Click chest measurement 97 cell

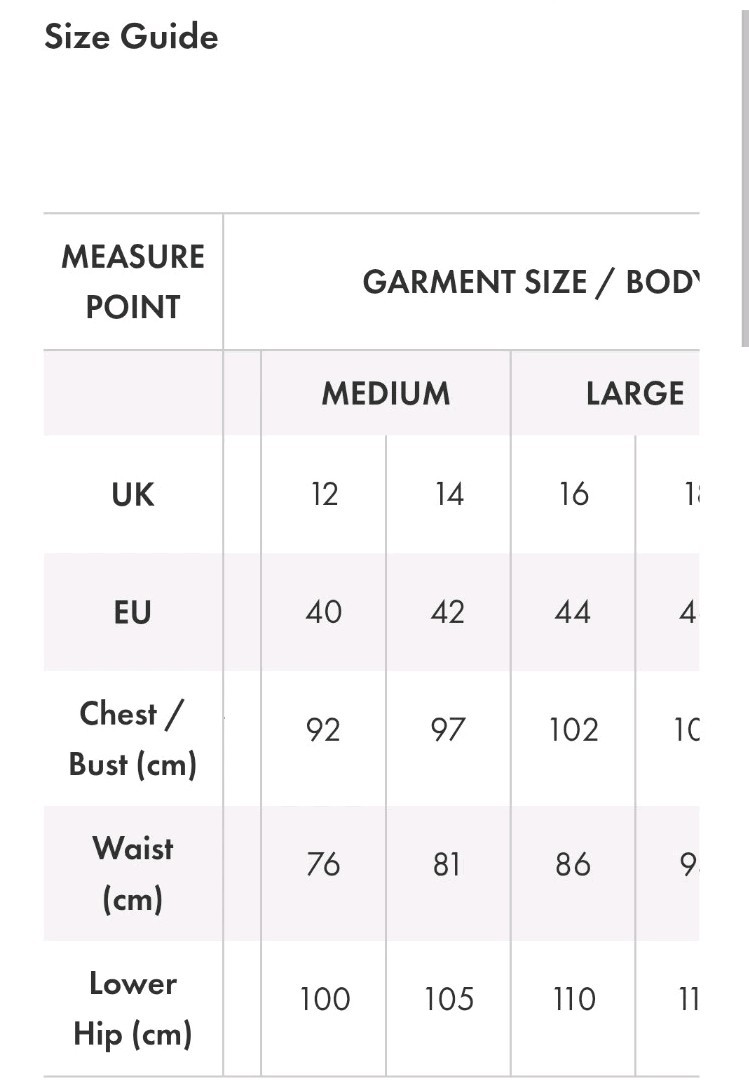point(449,730)
